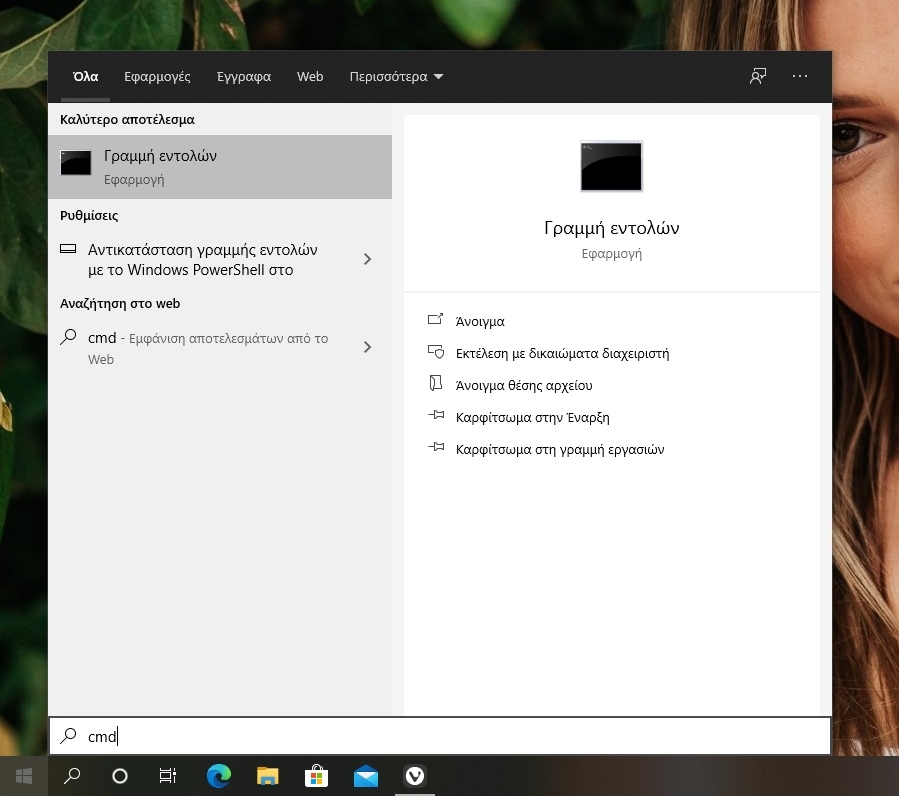Choose Εκτέλεση με δικαιώματα διαχειριστή

(561, 353)
